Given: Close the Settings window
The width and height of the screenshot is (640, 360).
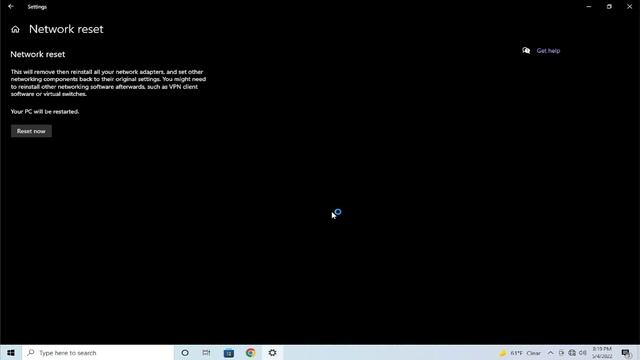Looking at the screenshot, I should click(629, 7).
